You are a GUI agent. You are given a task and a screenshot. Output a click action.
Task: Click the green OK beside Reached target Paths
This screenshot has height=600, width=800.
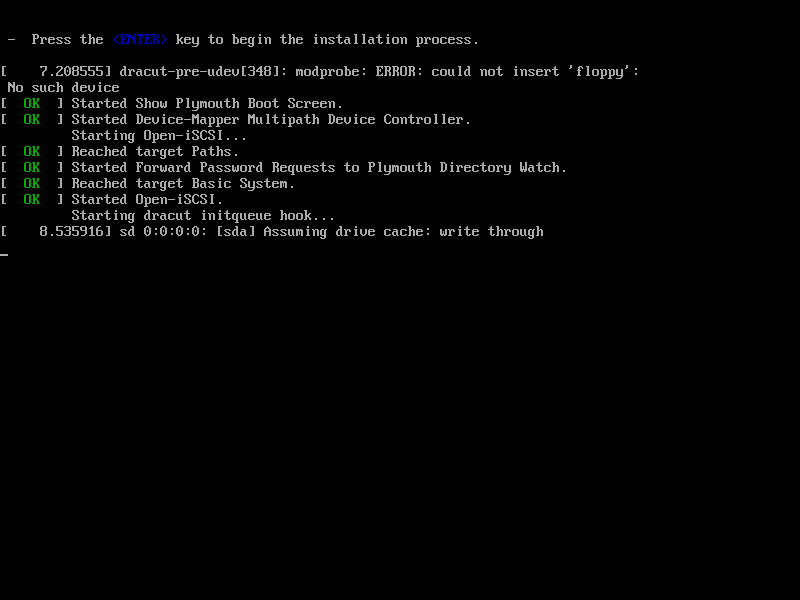point(32,152)
